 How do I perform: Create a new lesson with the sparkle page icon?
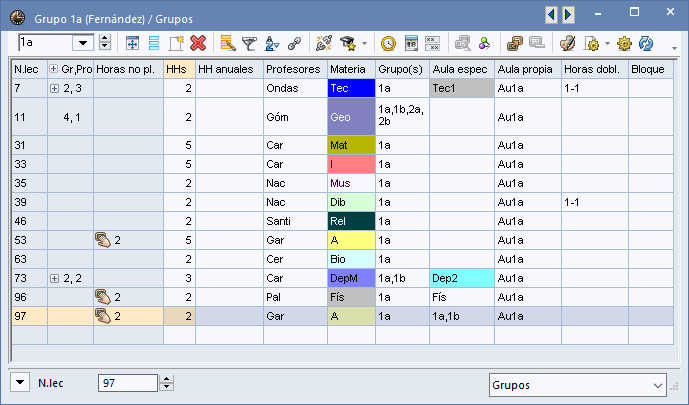(176, 43)
